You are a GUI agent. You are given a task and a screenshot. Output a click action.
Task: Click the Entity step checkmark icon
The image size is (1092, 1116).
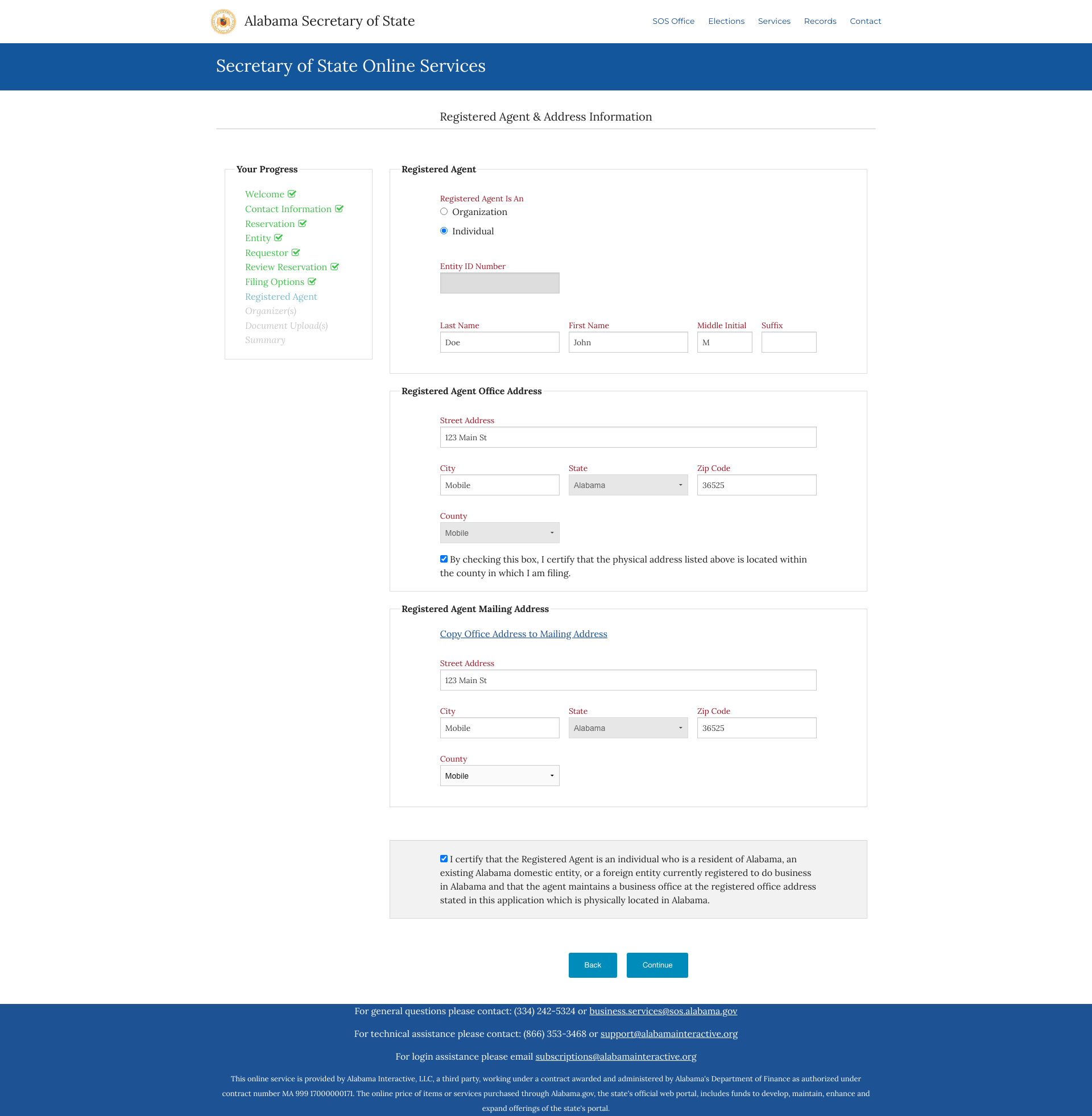[x=278, y=238]
